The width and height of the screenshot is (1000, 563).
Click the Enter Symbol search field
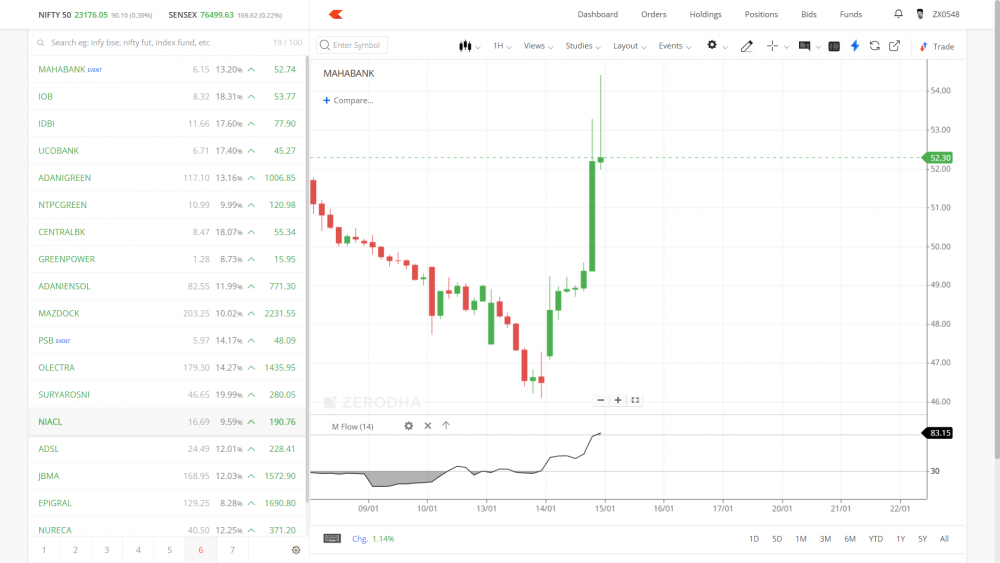point(352,45)
